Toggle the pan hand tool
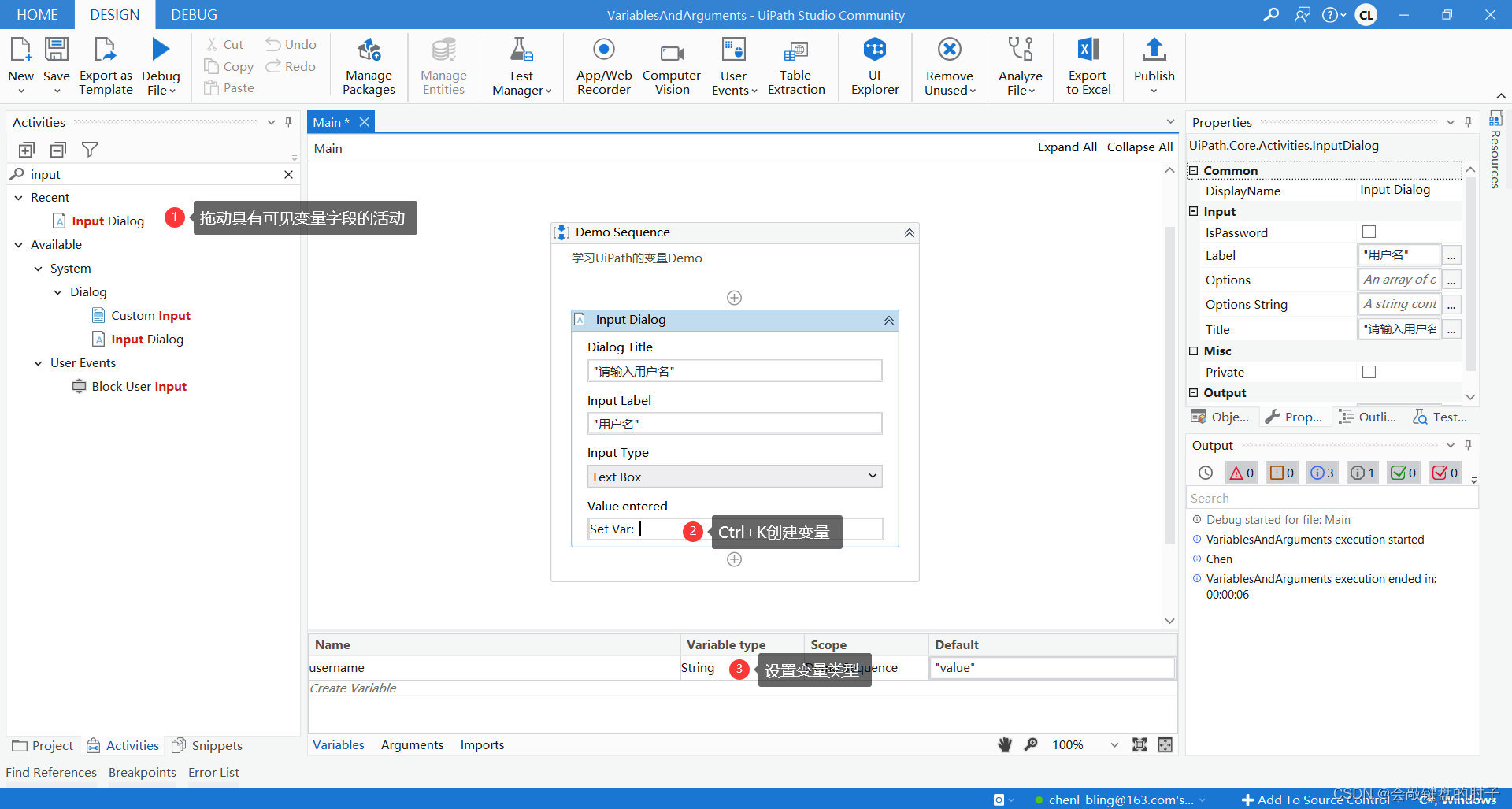The width and height of the screenshot is (1512, 809). (x=1005, y=745)
